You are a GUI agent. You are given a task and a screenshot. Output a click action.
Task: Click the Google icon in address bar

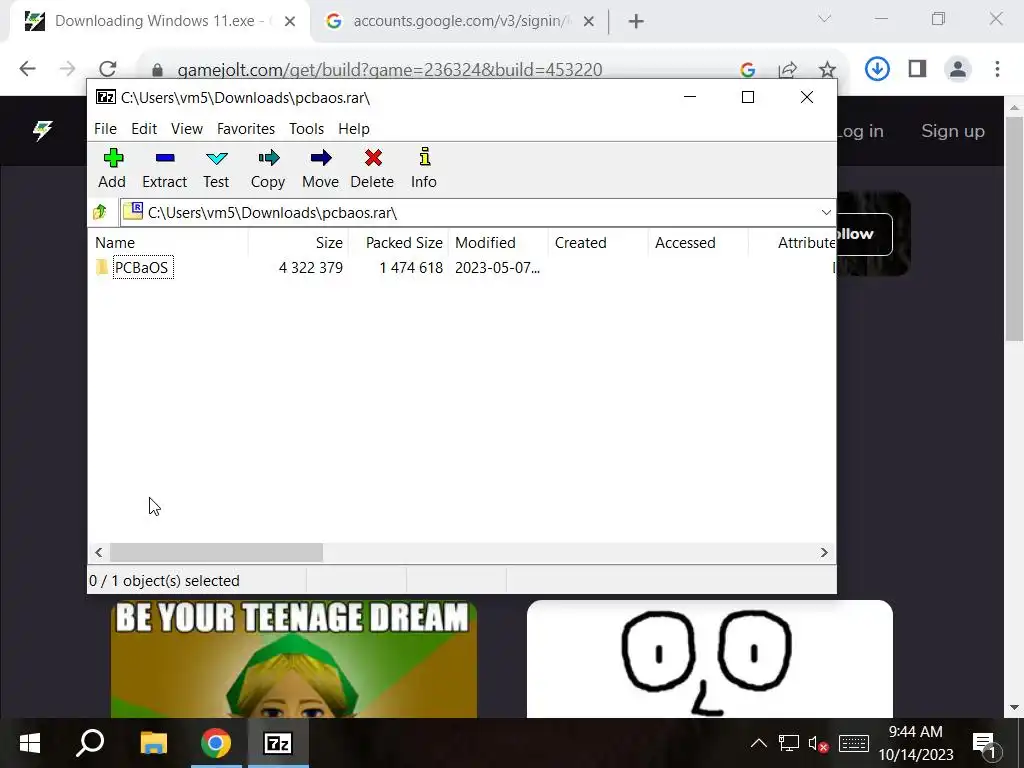click(748, 69)
